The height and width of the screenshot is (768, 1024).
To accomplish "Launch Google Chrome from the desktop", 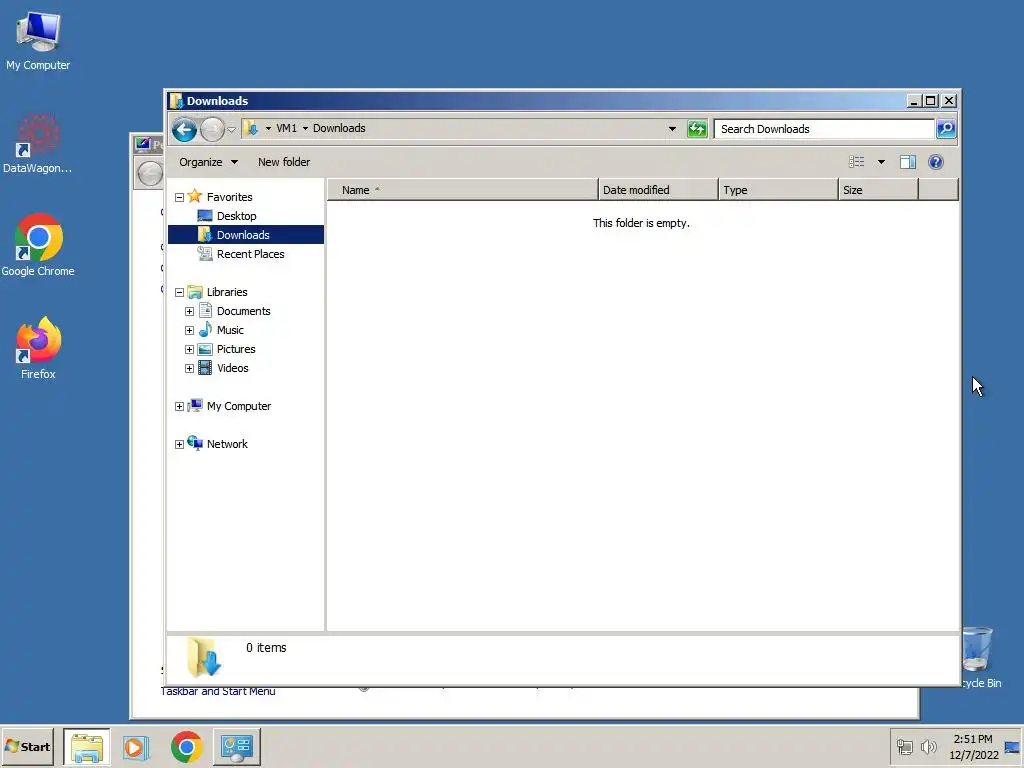I will 38,246.
